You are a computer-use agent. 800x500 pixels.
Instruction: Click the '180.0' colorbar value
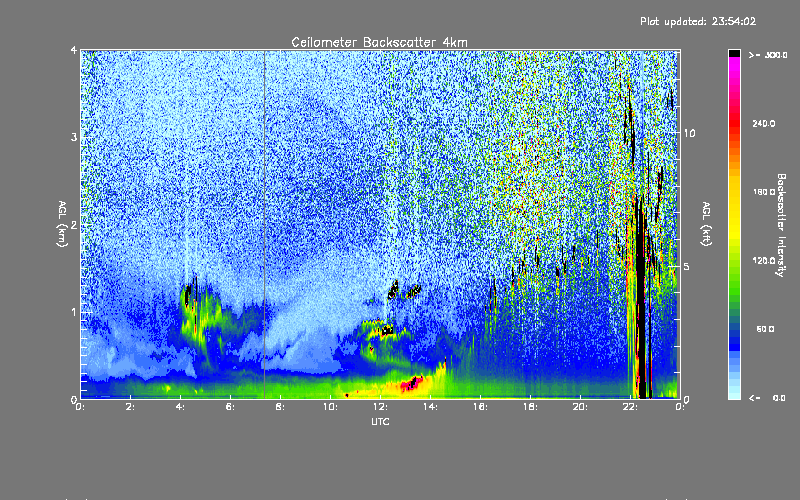tap(764, 192)
